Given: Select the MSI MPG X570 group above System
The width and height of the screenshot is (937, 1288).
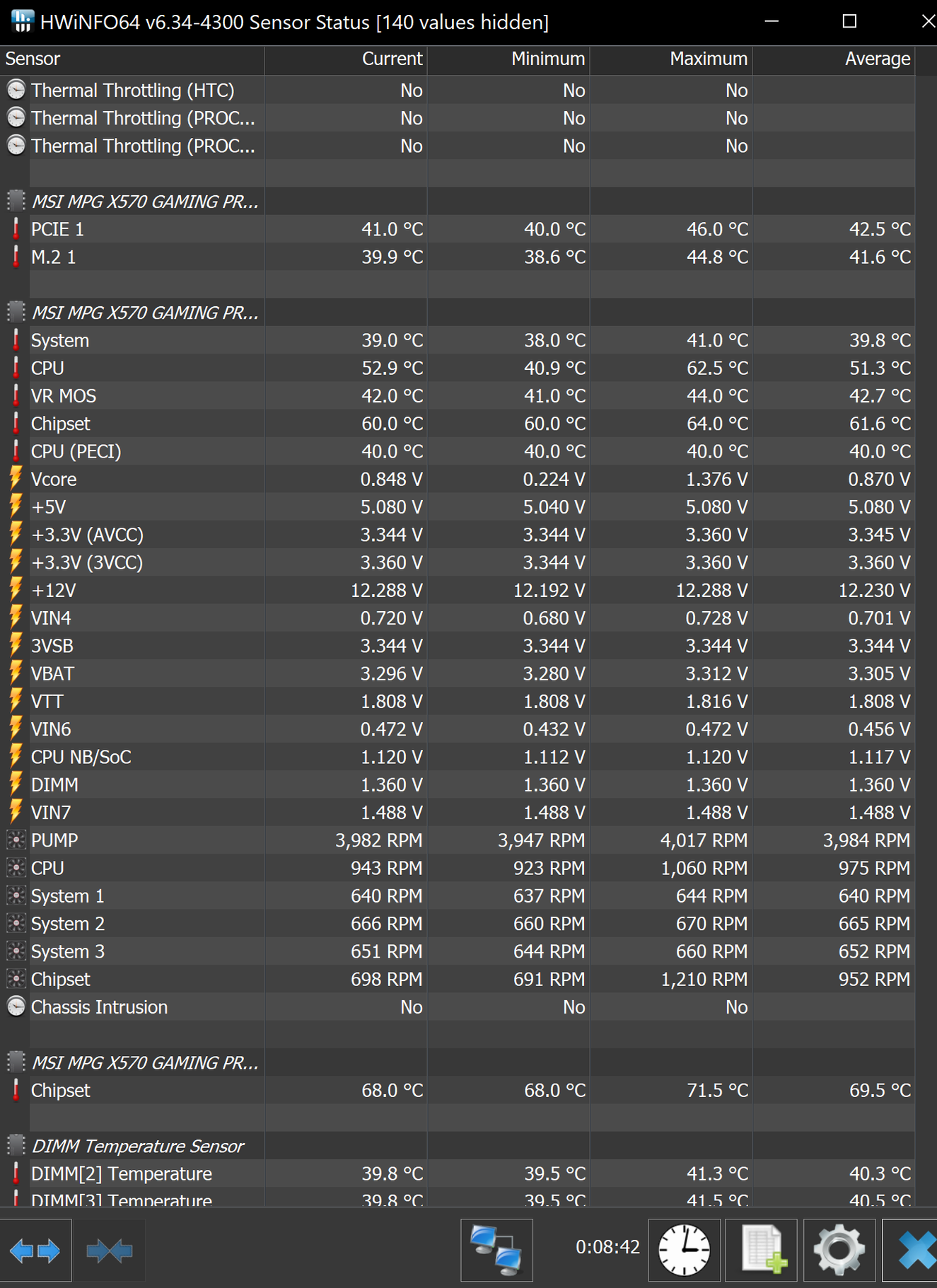Looking at the screenshot, I should click(145, 313).
